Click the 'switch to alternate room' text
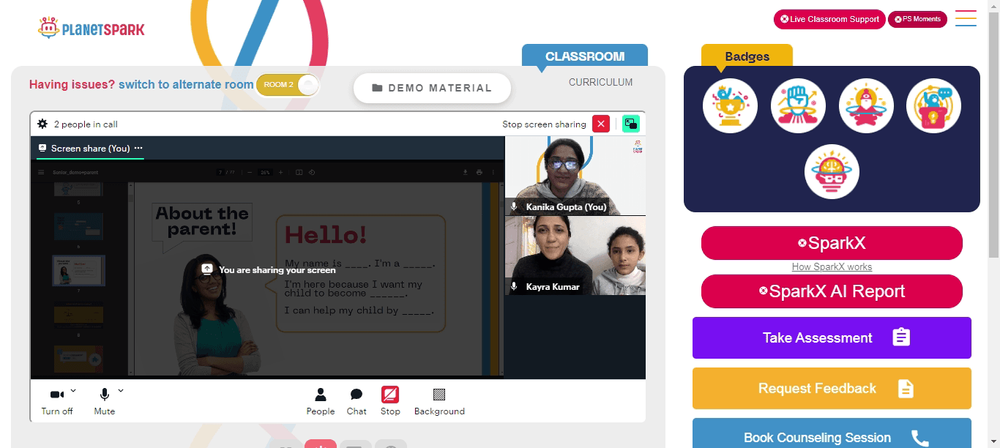Image resolution: width=1000 pixels, height=448 pixels. [186, 84]
